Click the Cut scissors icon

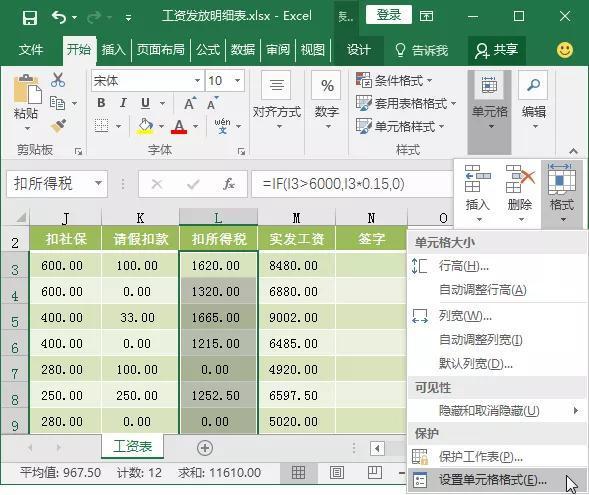pyautogui.click(x=58, y=80)
